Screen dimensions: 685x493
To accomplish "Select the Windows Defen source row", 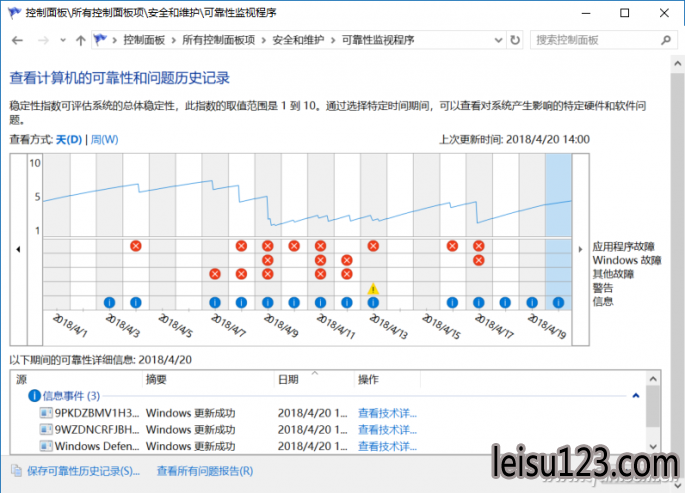I will click(90, 446).
